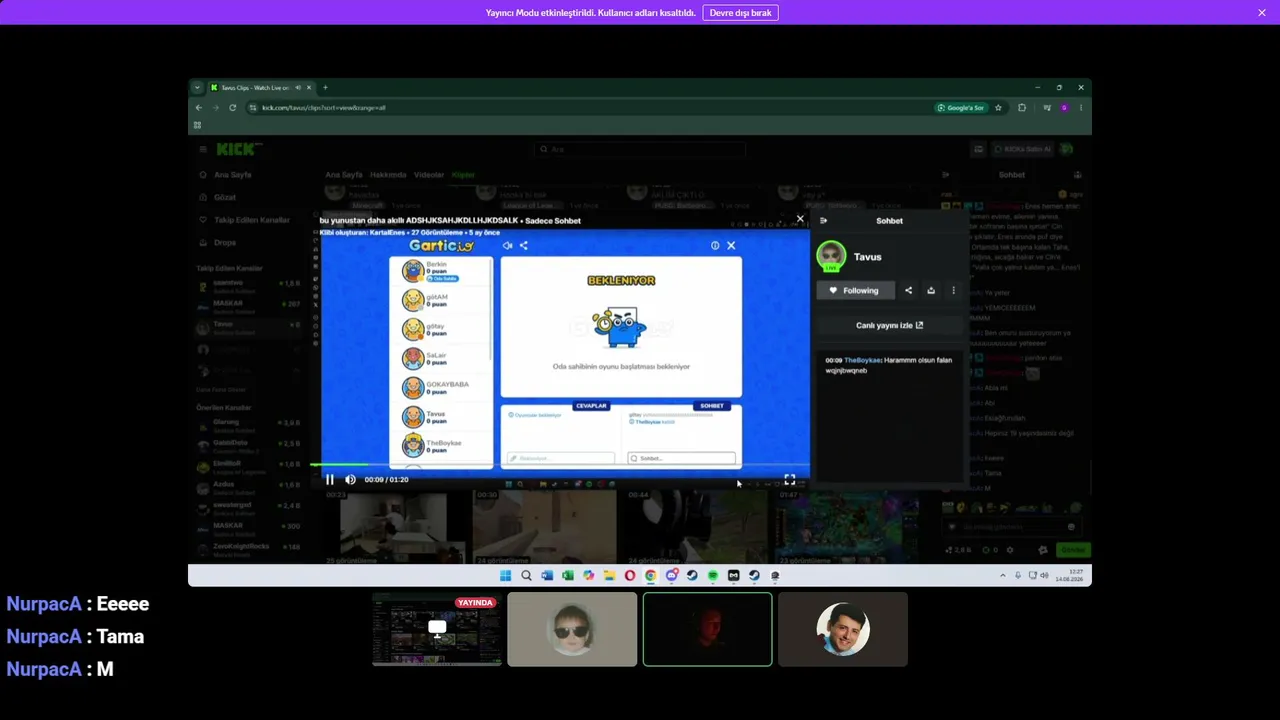This screenshot has height=720, width=1280.
Task: Open Gözat in the Kick sidebar
Action: 224,197
